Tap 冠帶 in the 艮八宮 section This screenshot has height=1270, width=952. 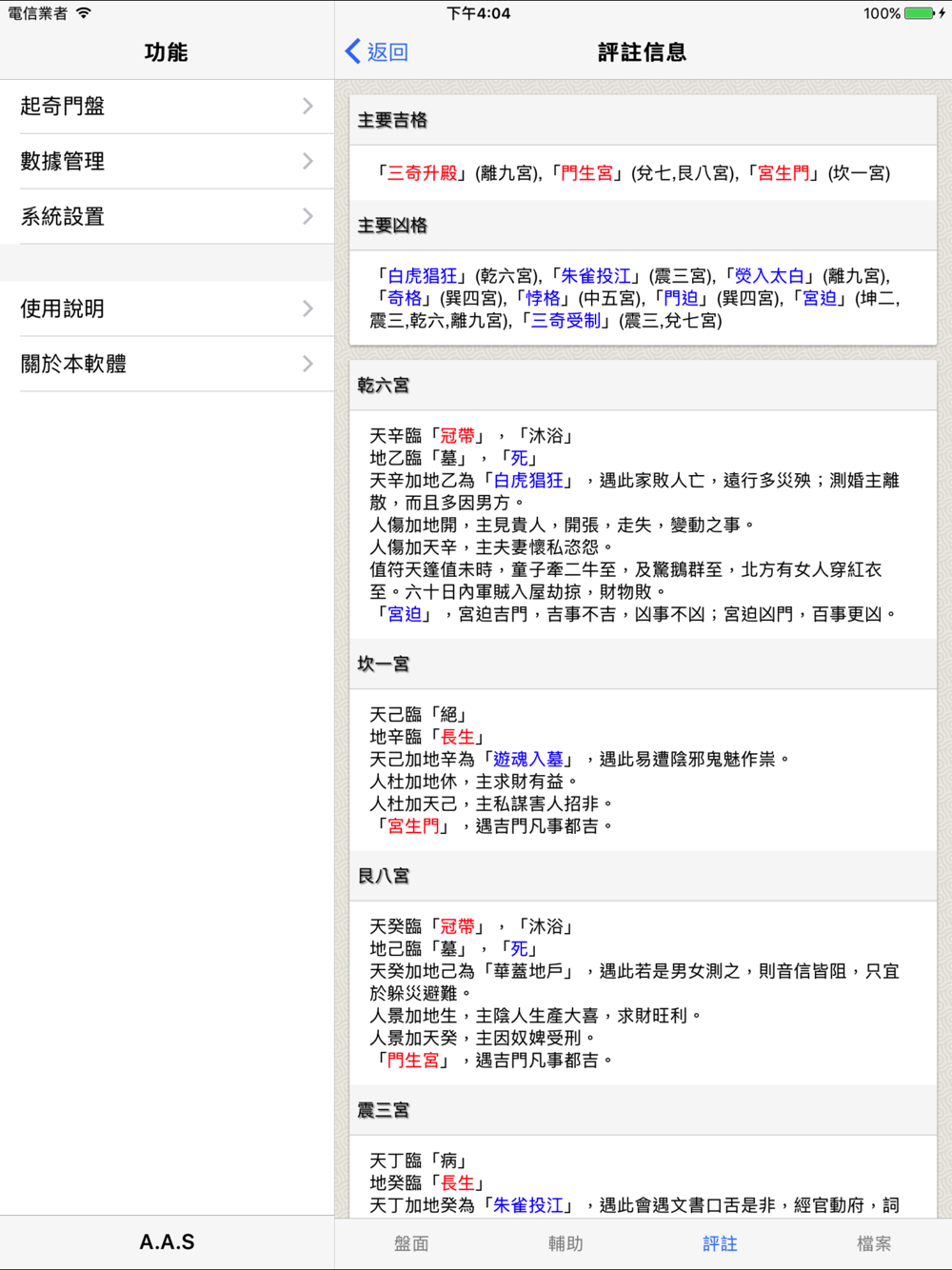click(457, 926)
